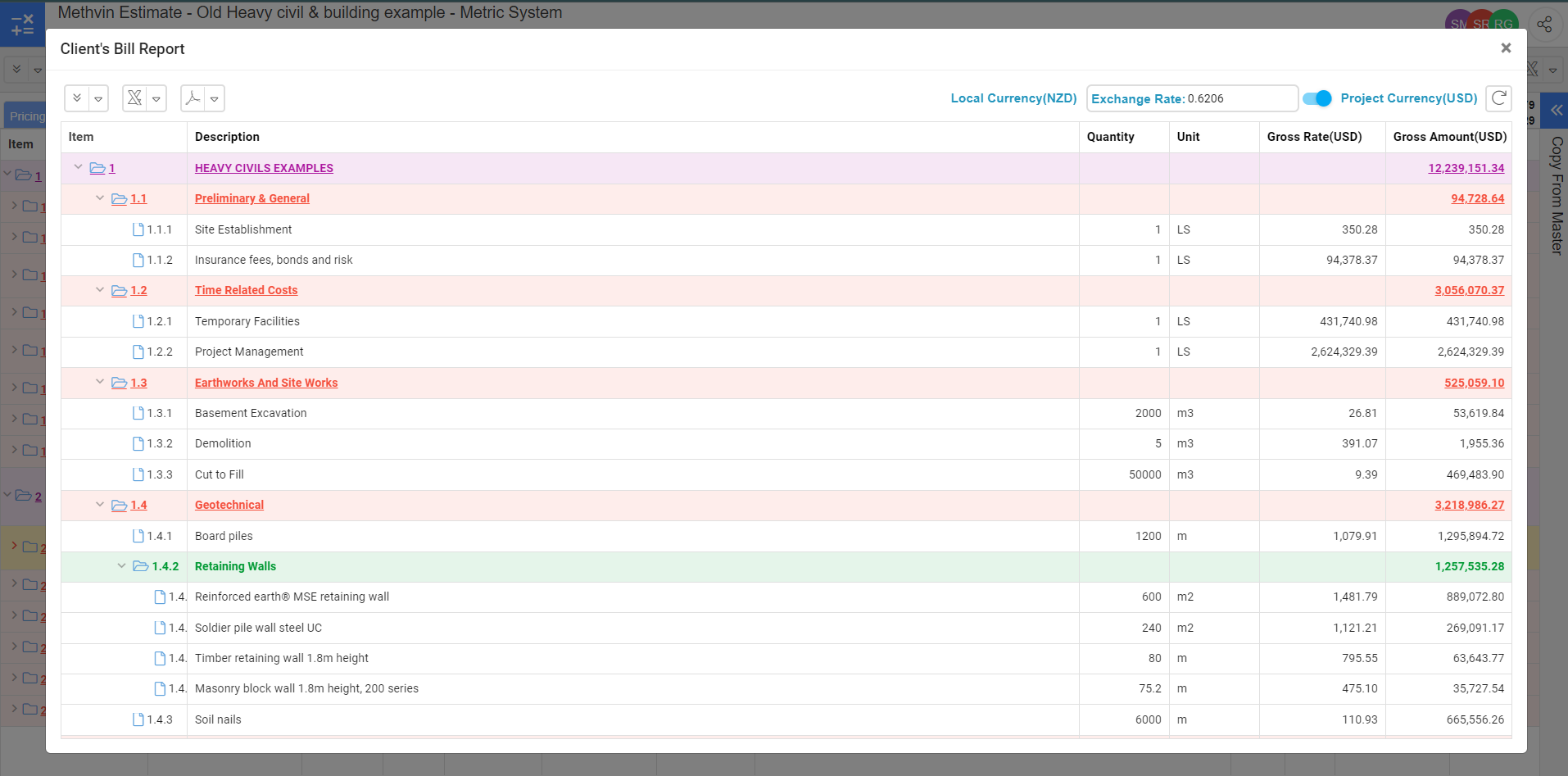Image resolution: width=1568 pixels, height=776 pixels.
Task: Open the expand level dropdown arrow
Action: click(98, 99)
